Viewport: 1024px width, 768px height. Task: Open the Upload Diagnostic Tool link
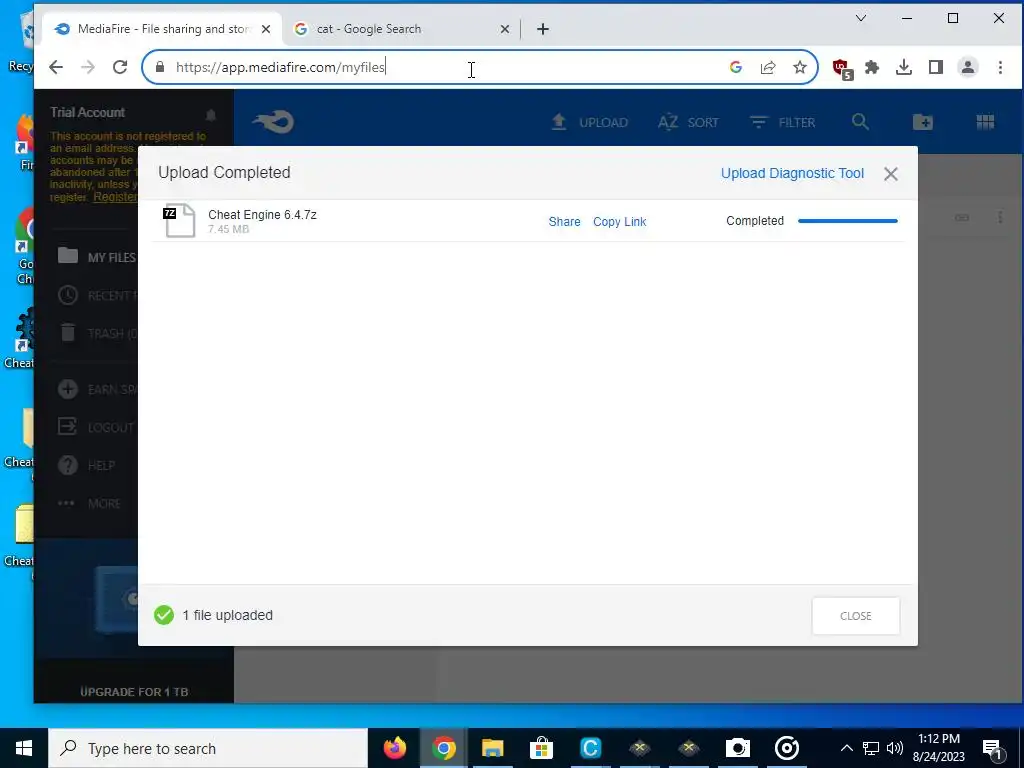[792, 173]
